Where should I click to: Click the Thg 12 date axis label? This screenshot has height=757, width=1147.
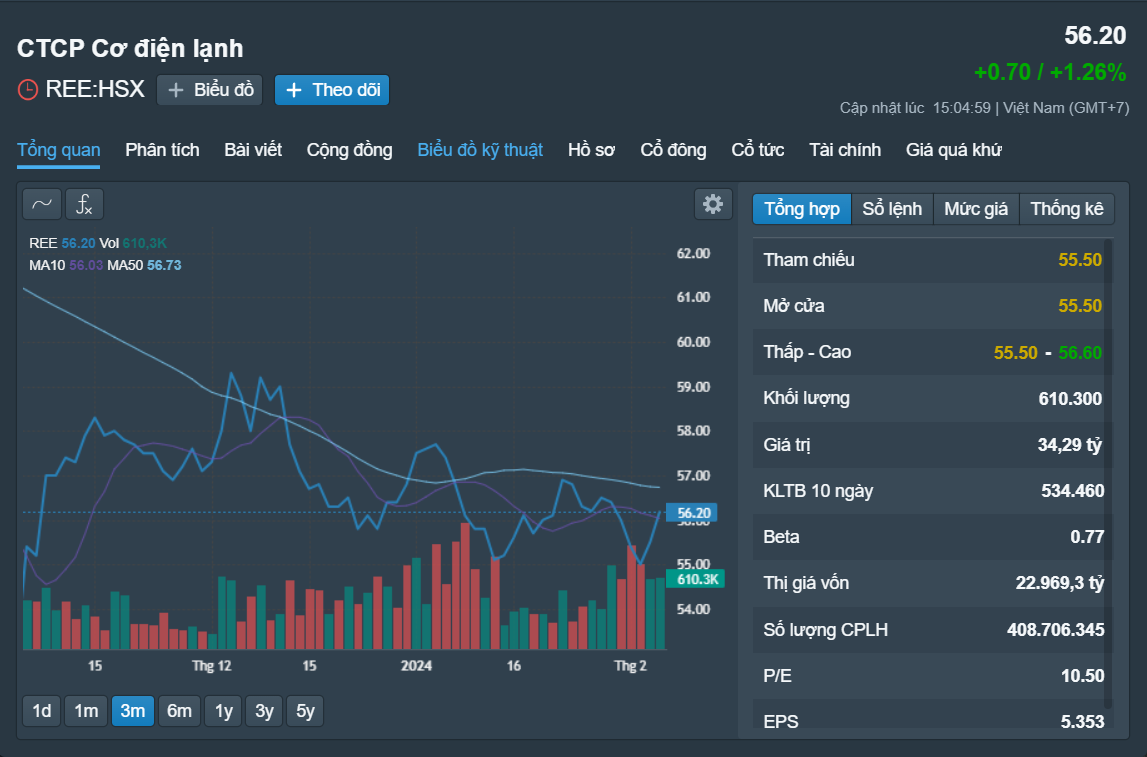point(211,666)
